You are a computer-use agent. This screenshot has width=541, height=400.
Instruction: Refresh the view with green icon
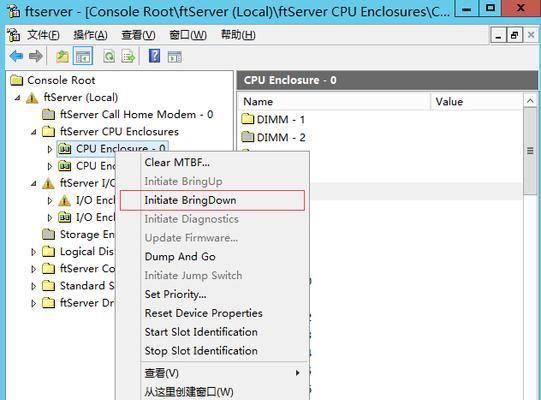coord(109,56)
